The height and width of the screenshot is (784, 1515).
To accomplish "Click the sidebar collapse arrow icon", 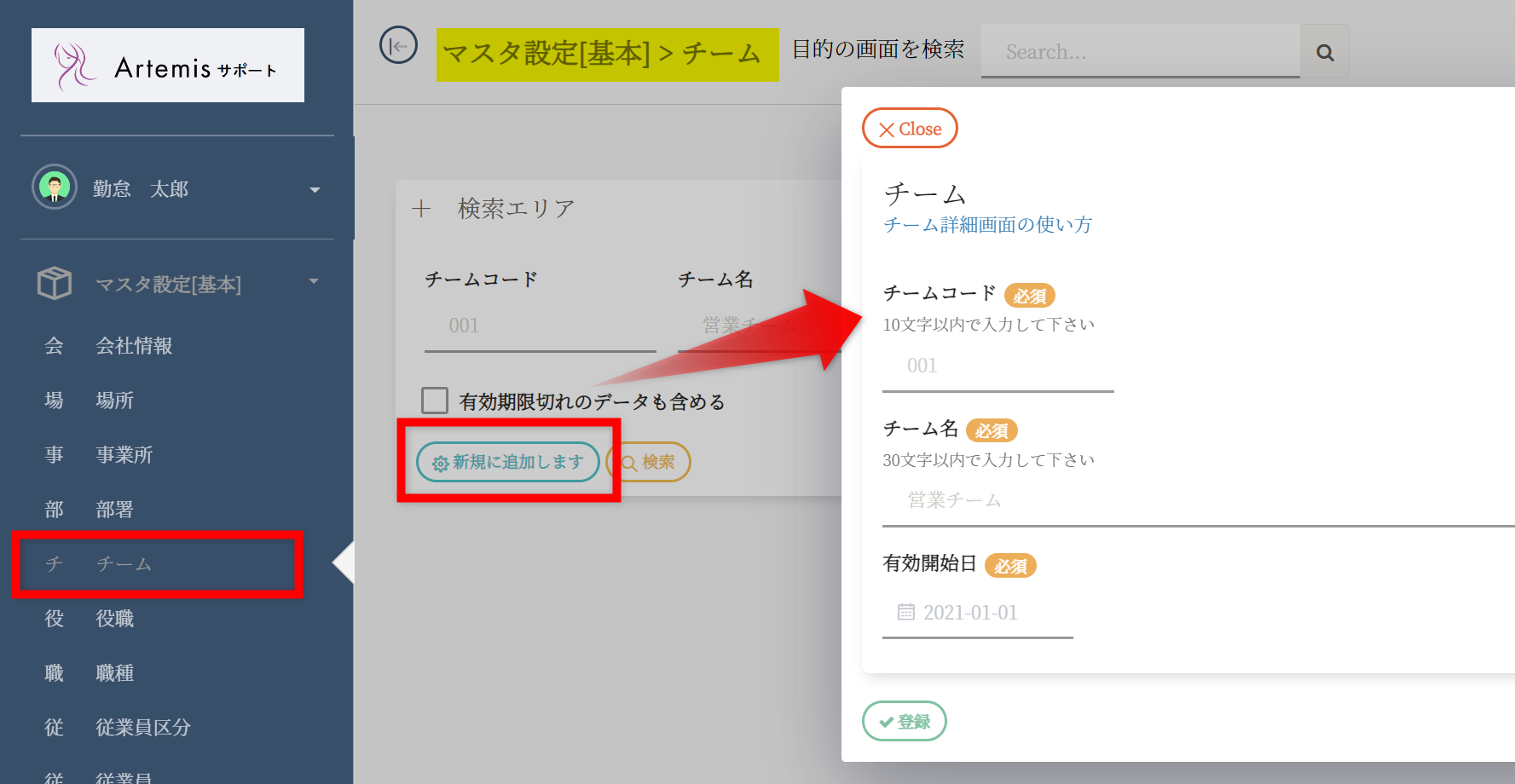I will (x=398, y=45).
